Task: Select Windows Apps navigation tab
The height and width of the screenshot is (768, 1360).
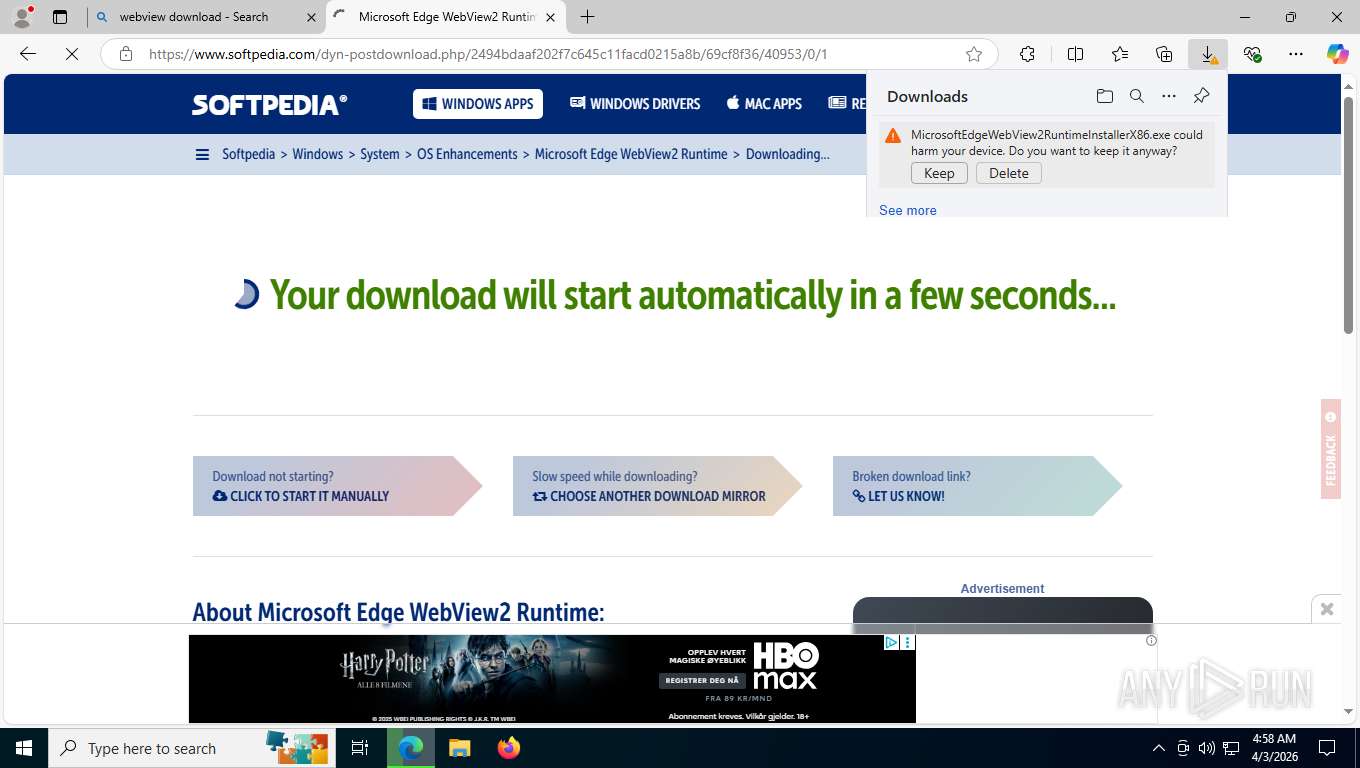Action: pyautogui.click(x=478, y=104)
